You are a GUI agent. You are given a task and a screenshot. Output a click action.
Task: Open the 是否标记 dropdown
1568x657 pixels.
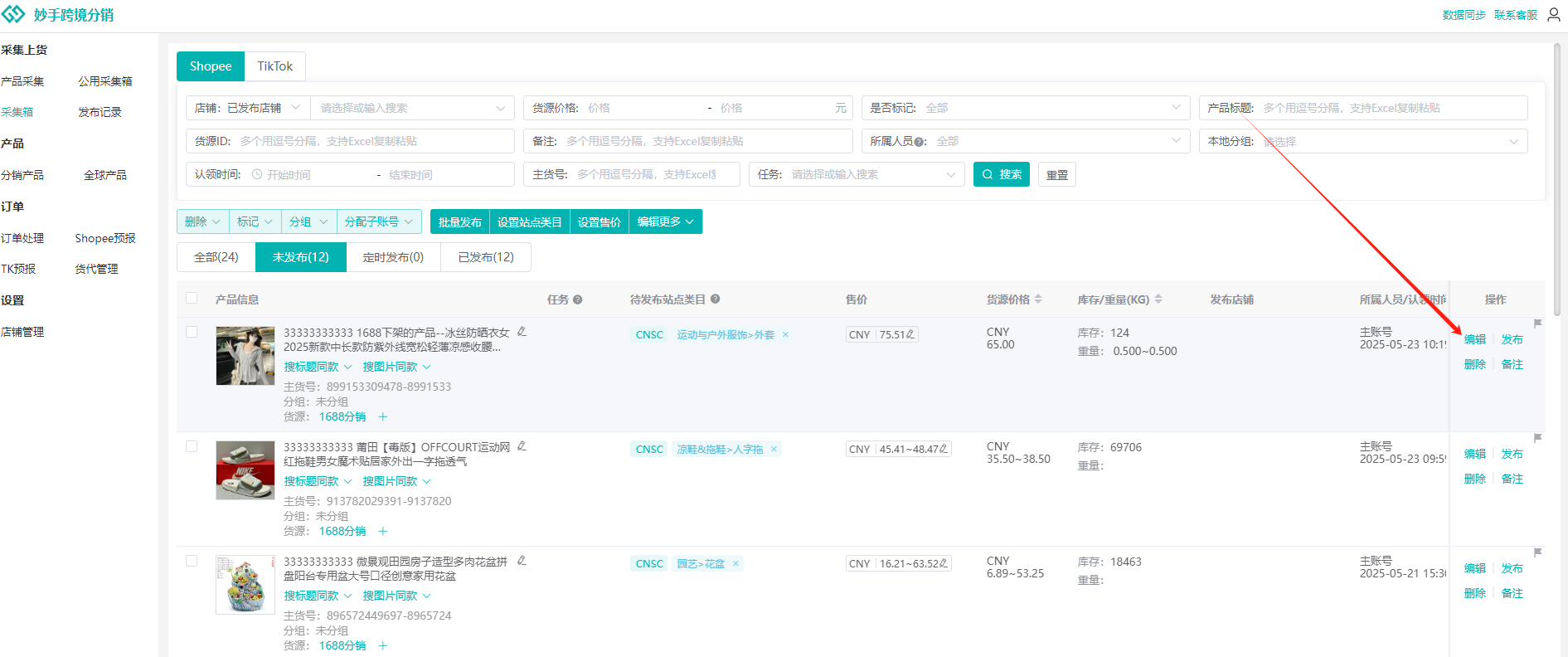1027,108
